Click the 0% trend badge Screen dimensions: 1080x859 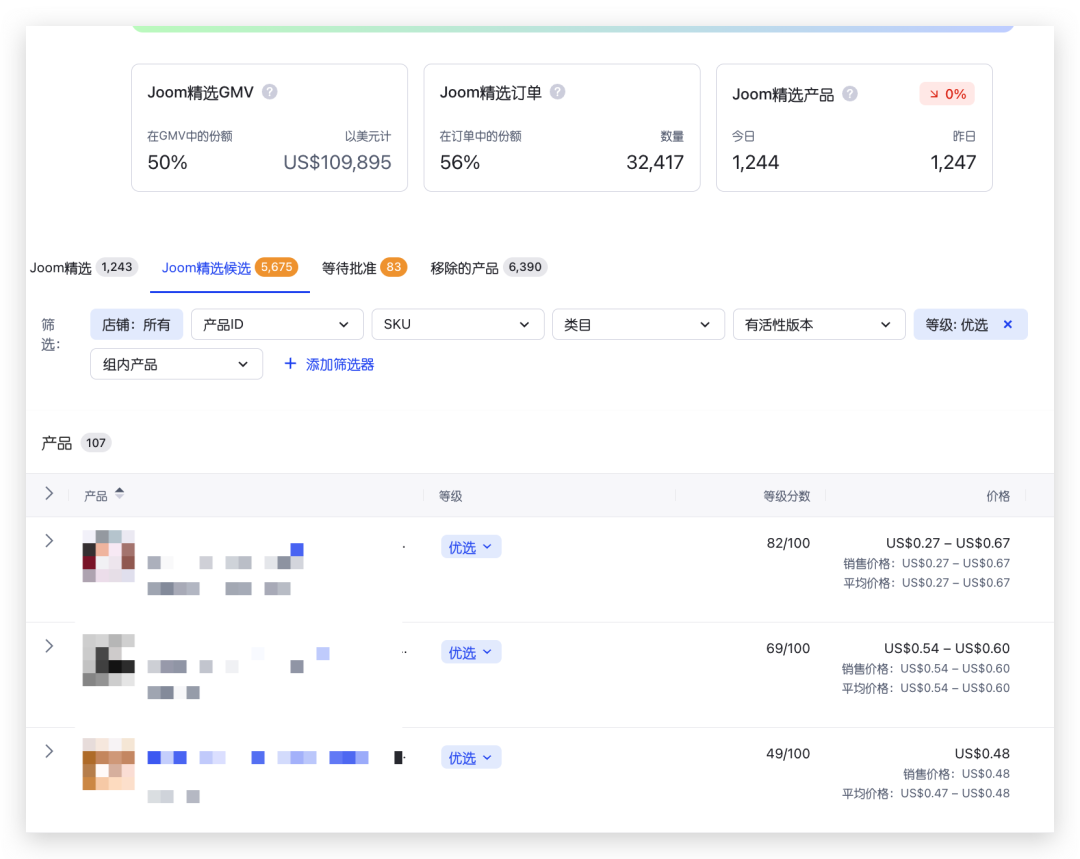(947, 94)
